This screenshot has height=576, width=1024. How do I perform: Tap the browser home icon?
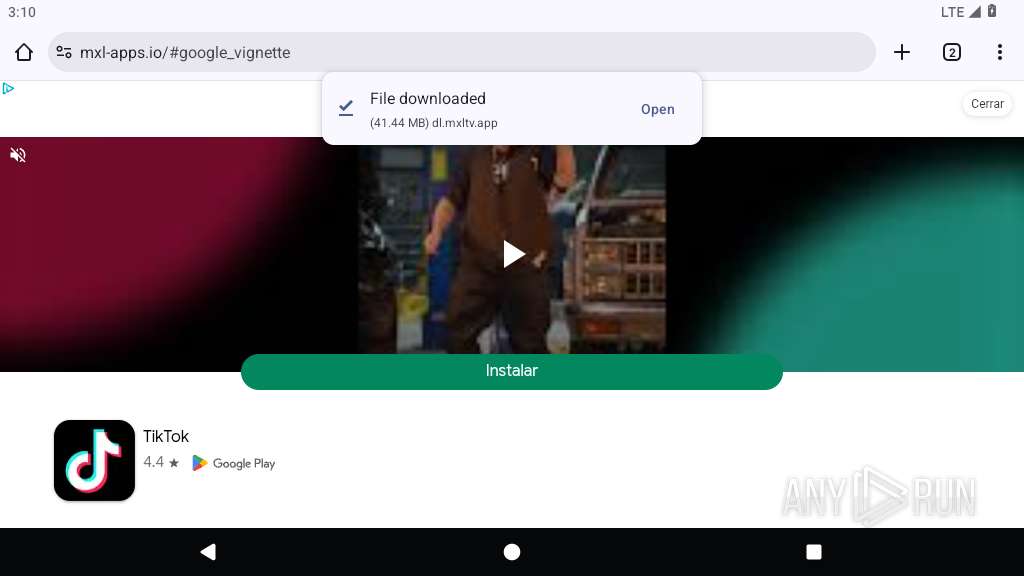[x=24, y=52]
